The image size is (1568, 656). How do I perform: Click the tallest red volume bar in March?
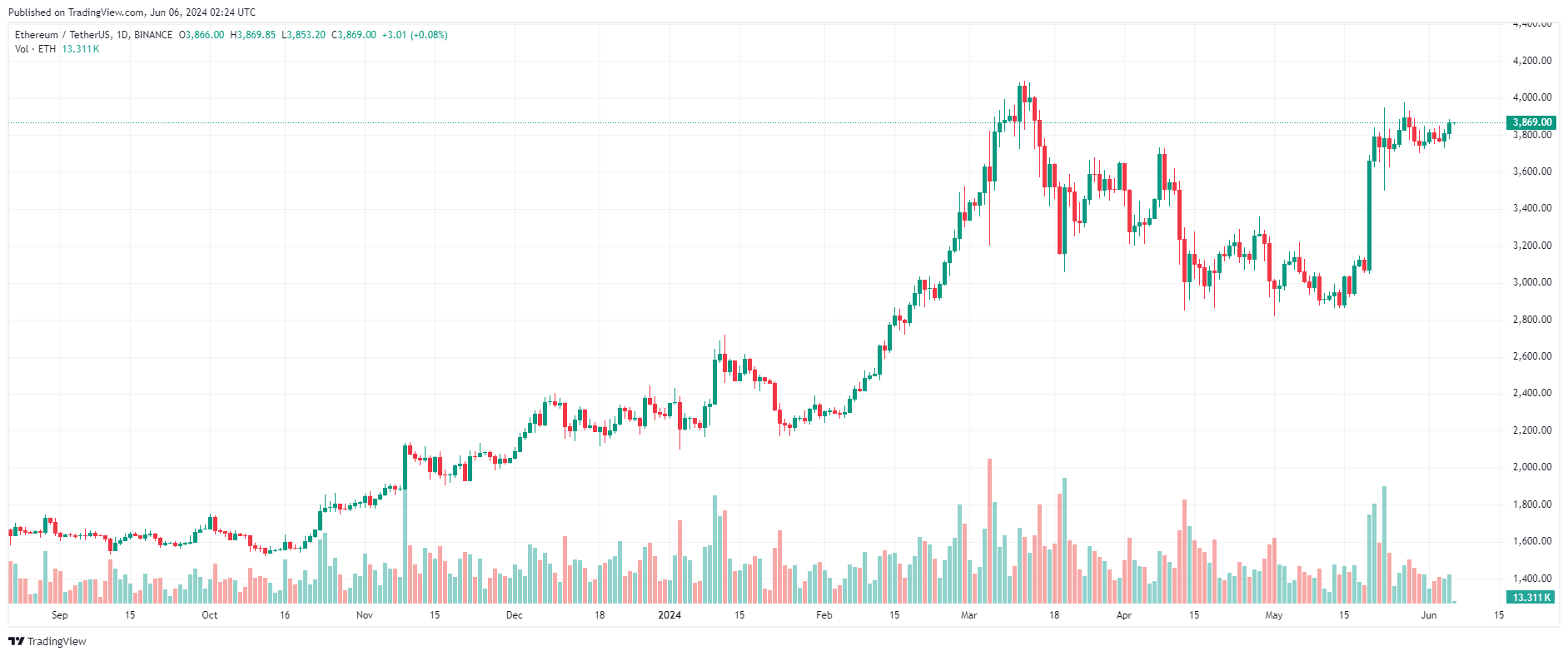[x=989, y=531]
